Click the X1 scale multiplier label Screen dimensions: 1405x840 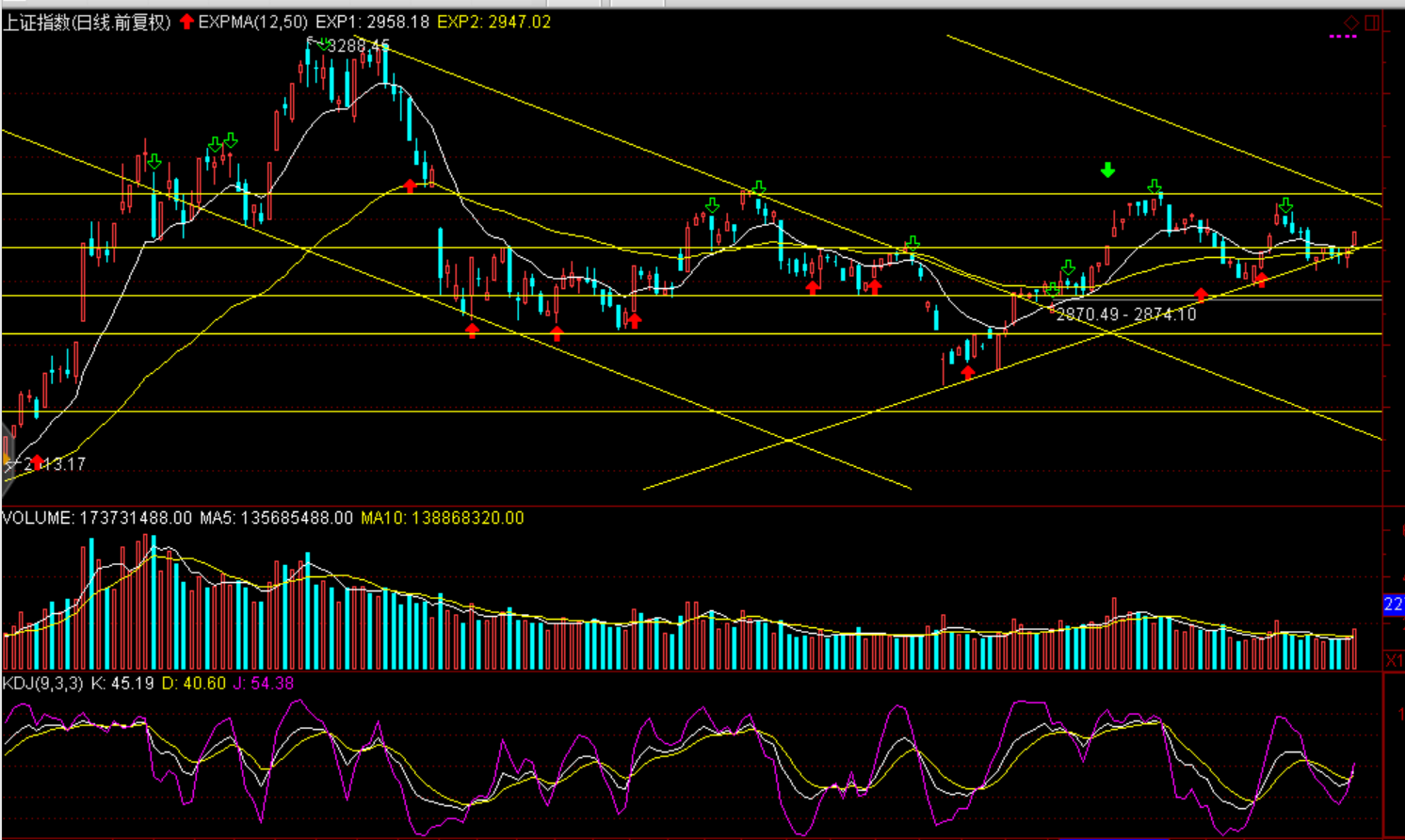tap(1394, 660)
